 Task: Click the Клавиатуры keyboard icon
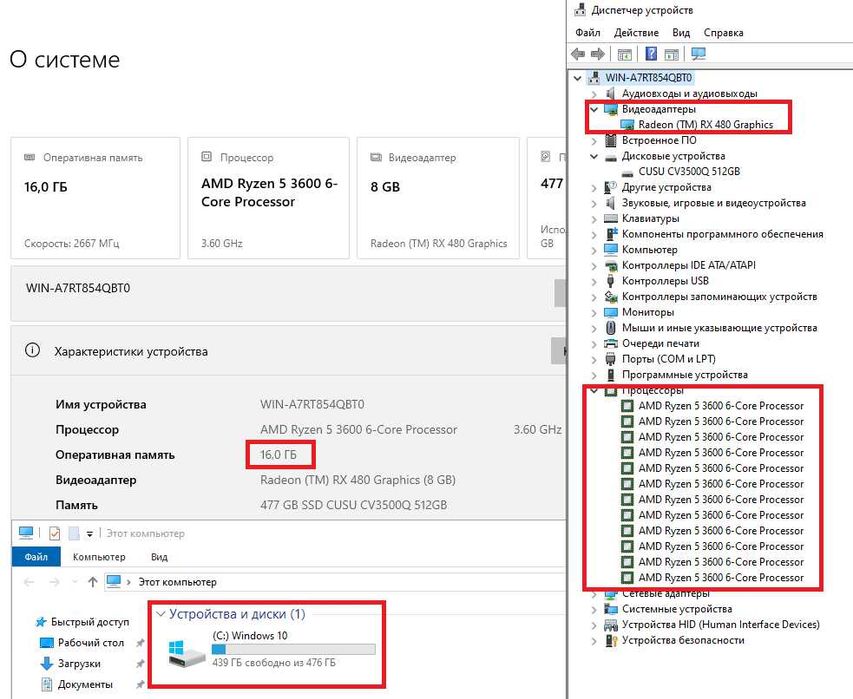[611, 219]
